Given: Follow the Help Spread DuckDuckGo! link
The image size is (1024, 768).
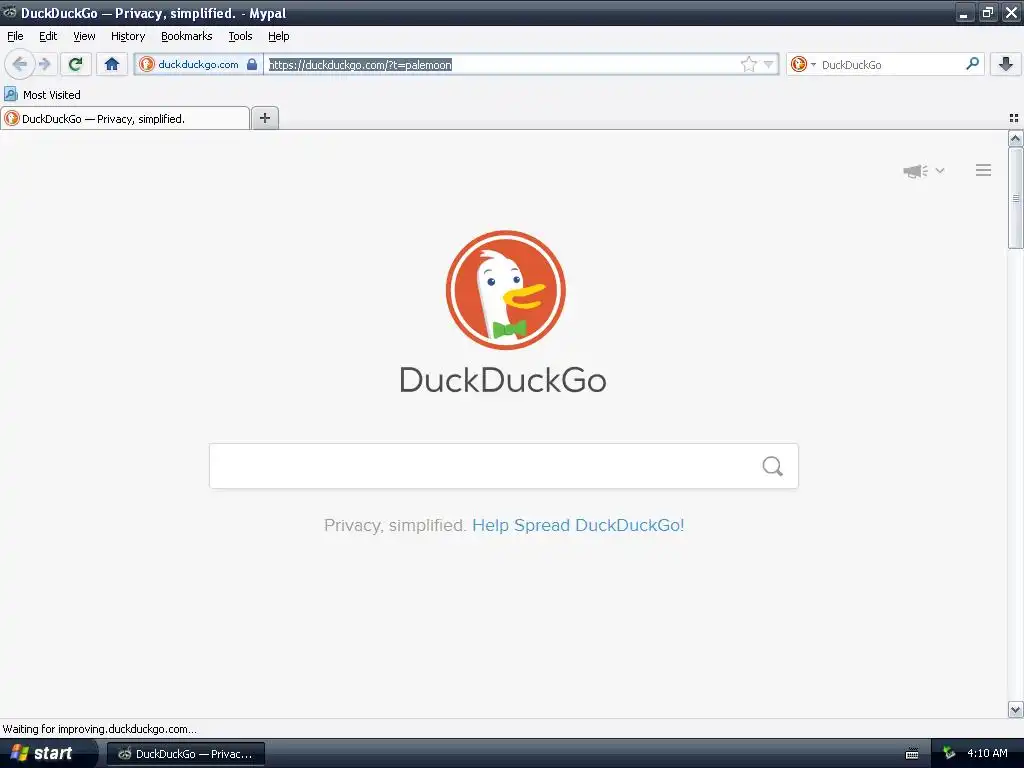Looking at the screenshot, I should point(578,525).
